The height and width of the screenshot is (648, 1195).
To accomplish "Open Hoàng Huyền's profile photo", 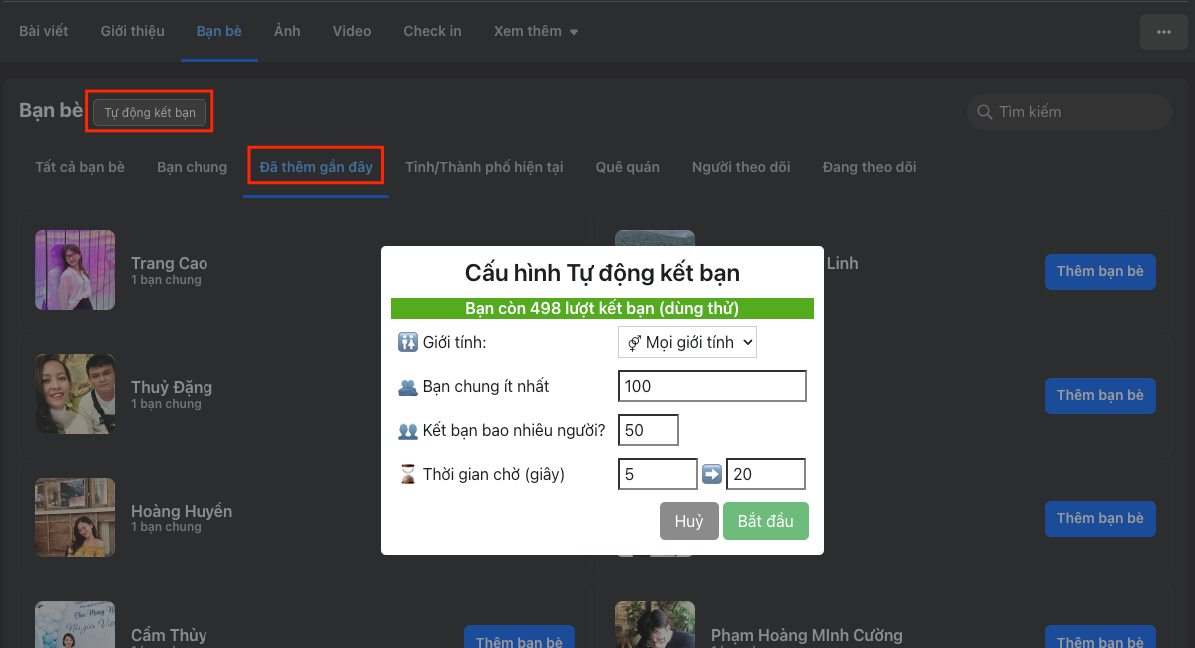I will (x=75, y=517).
